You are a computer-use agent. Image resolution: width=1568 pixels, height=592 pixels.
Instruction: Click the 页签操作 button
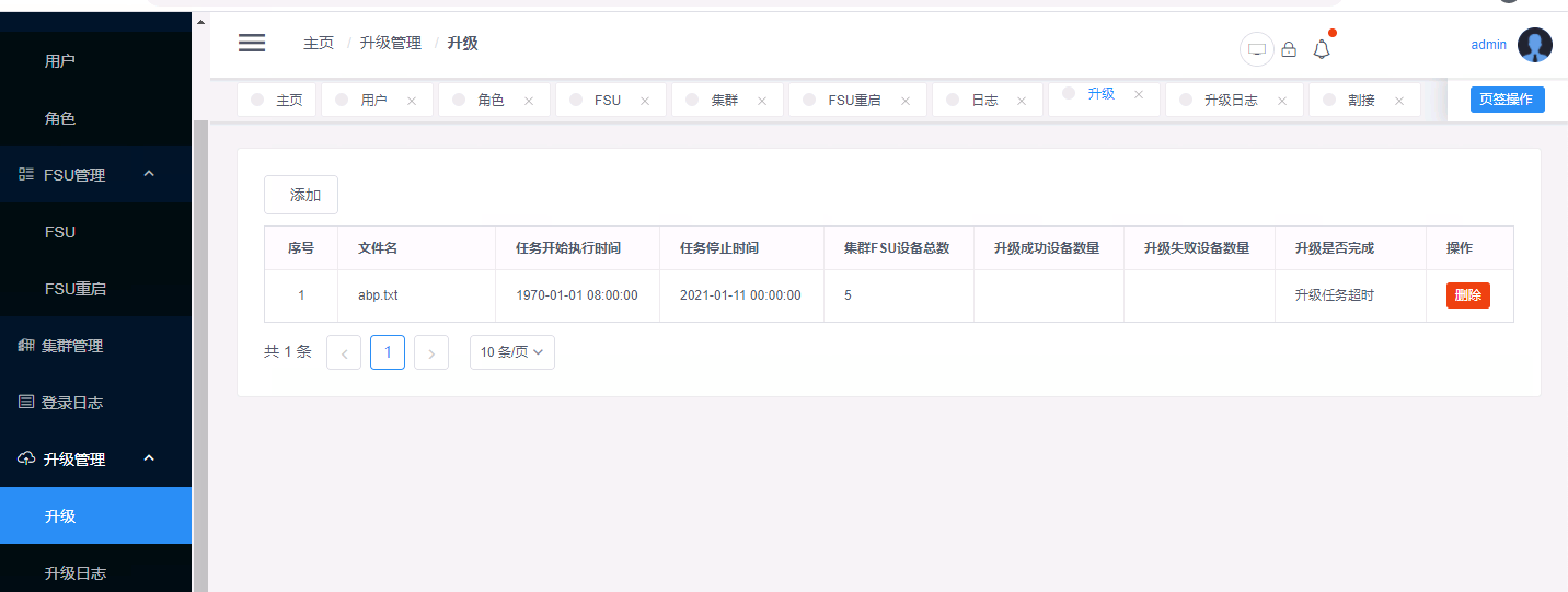pyautogui.click(x=1507, y=99)
